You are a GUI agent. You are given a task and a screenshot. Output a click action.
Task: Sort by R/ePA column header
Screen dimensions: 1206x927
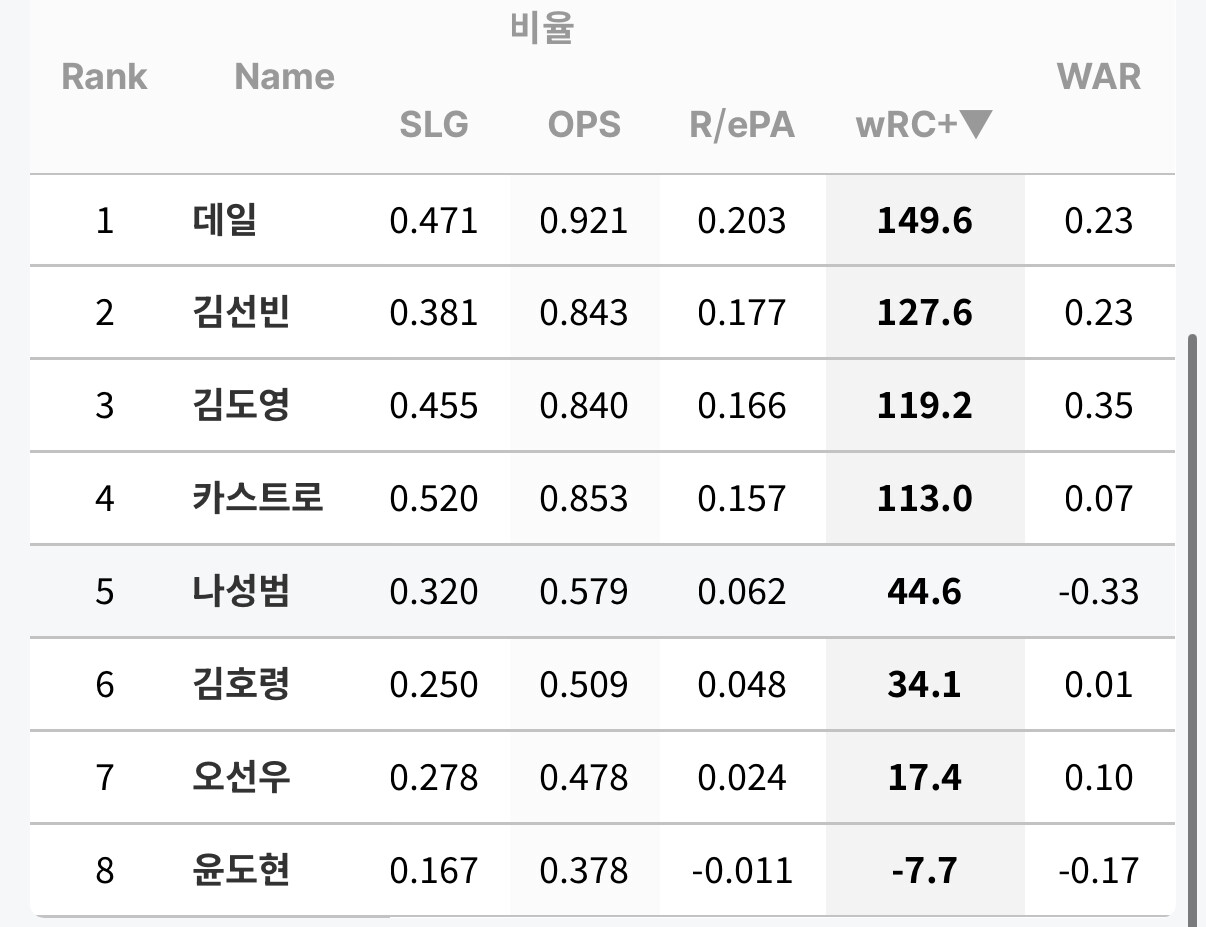pyautogui.click(x=742, y=125)
